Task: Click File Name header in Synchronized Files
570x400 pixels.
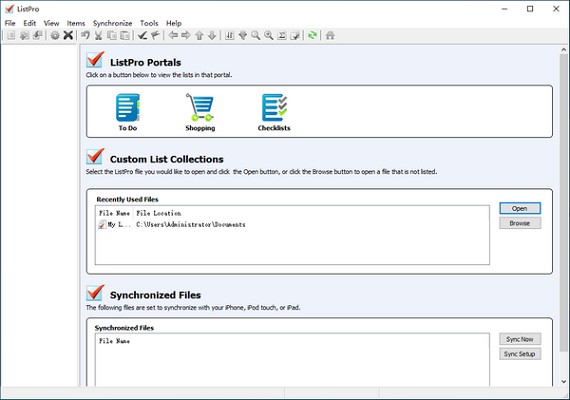Action: pyautogui.click(x=114, y=341)
